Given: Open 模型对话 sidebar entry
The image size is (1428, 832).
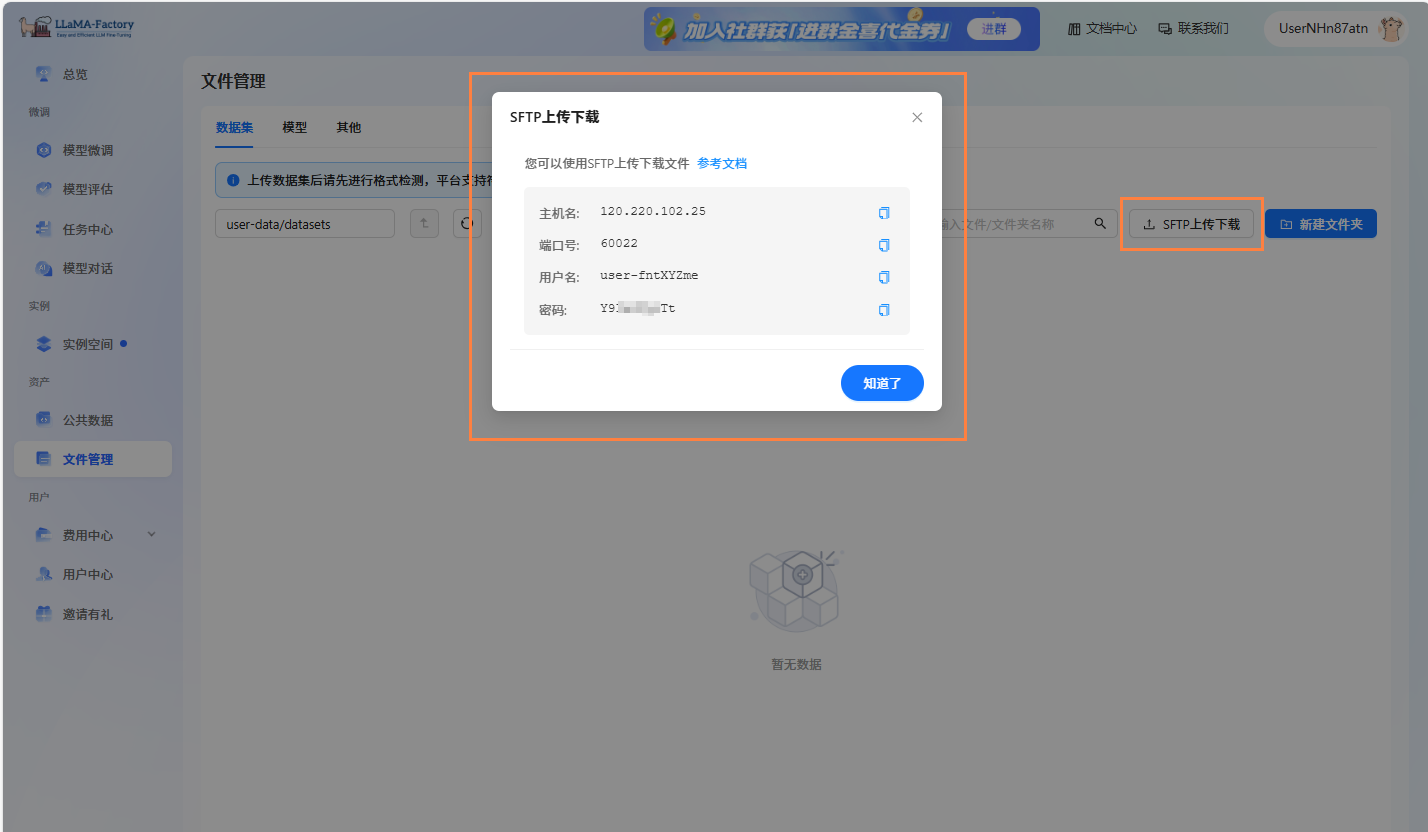Looking at the screenshot, I should pyautogui.click(x=88, y=268).
